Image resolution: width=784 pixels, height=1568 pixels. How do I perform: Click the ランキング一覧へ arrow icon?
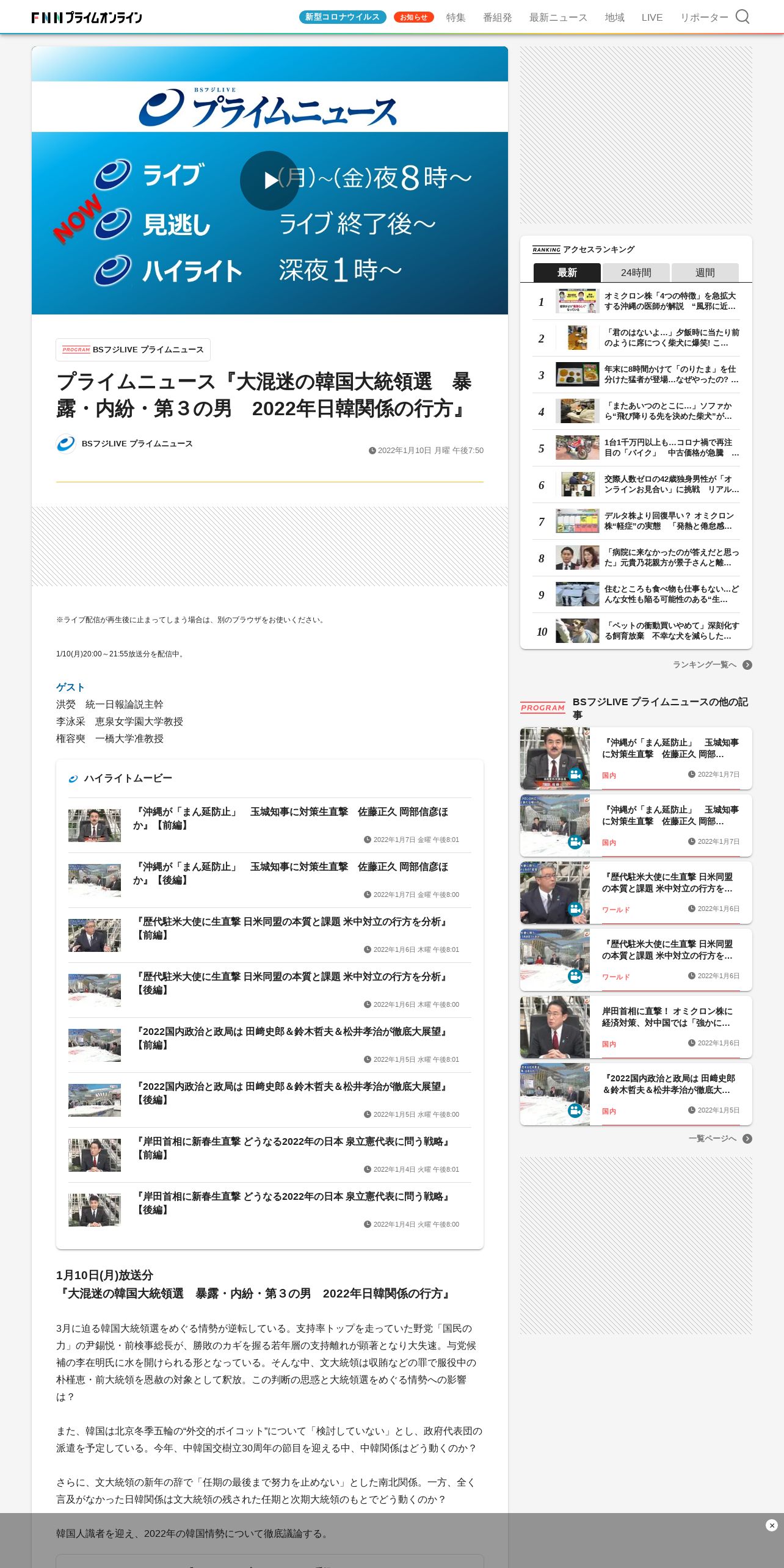pos(747,665)
